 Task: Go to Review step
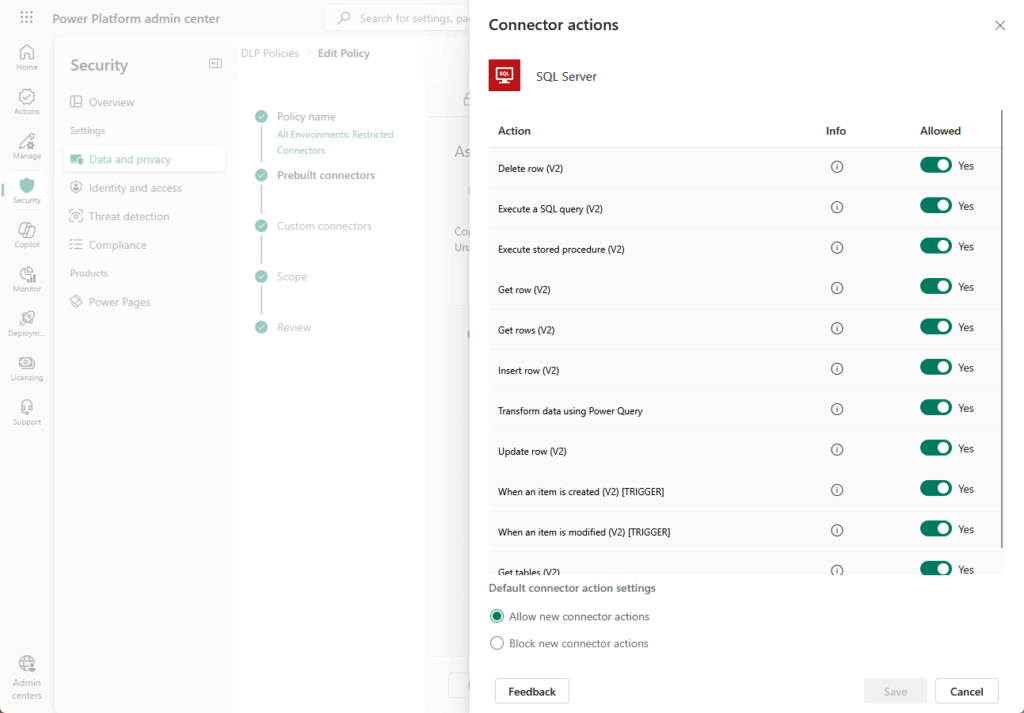tap(294, 327)
